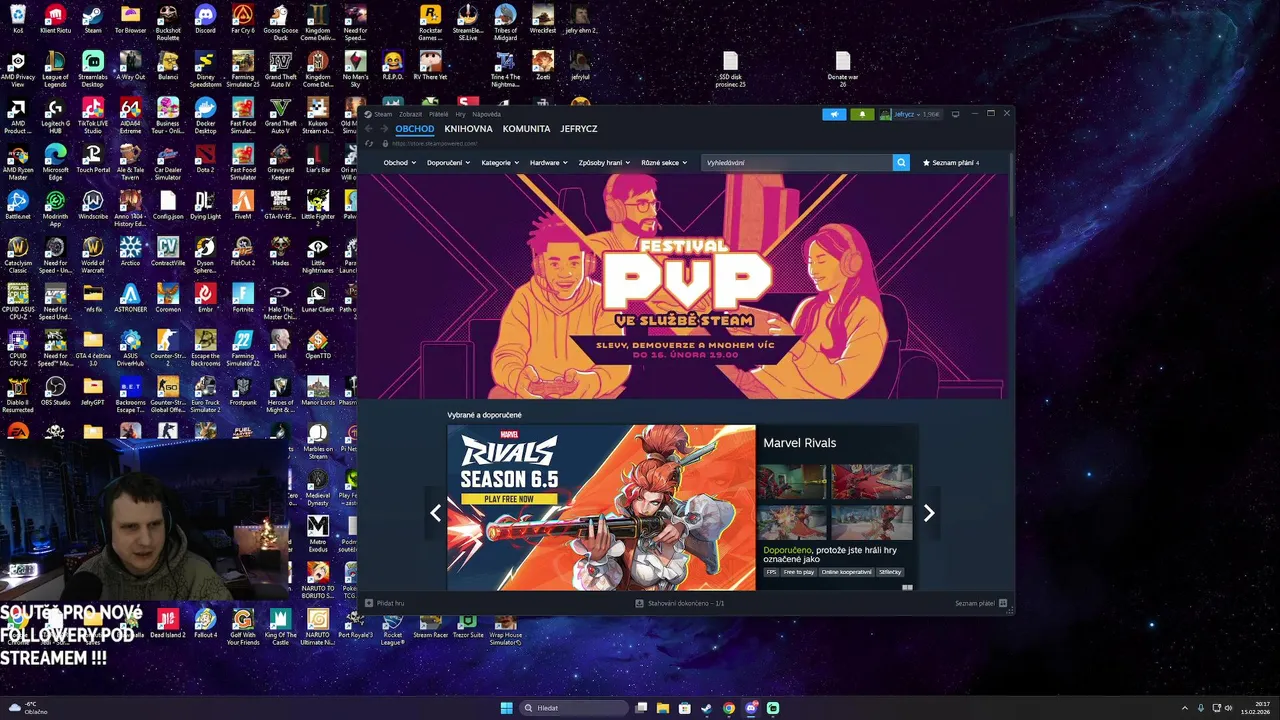
Task: Click the FPS tag
Action: pyautogui.click(x=771, y=572)
